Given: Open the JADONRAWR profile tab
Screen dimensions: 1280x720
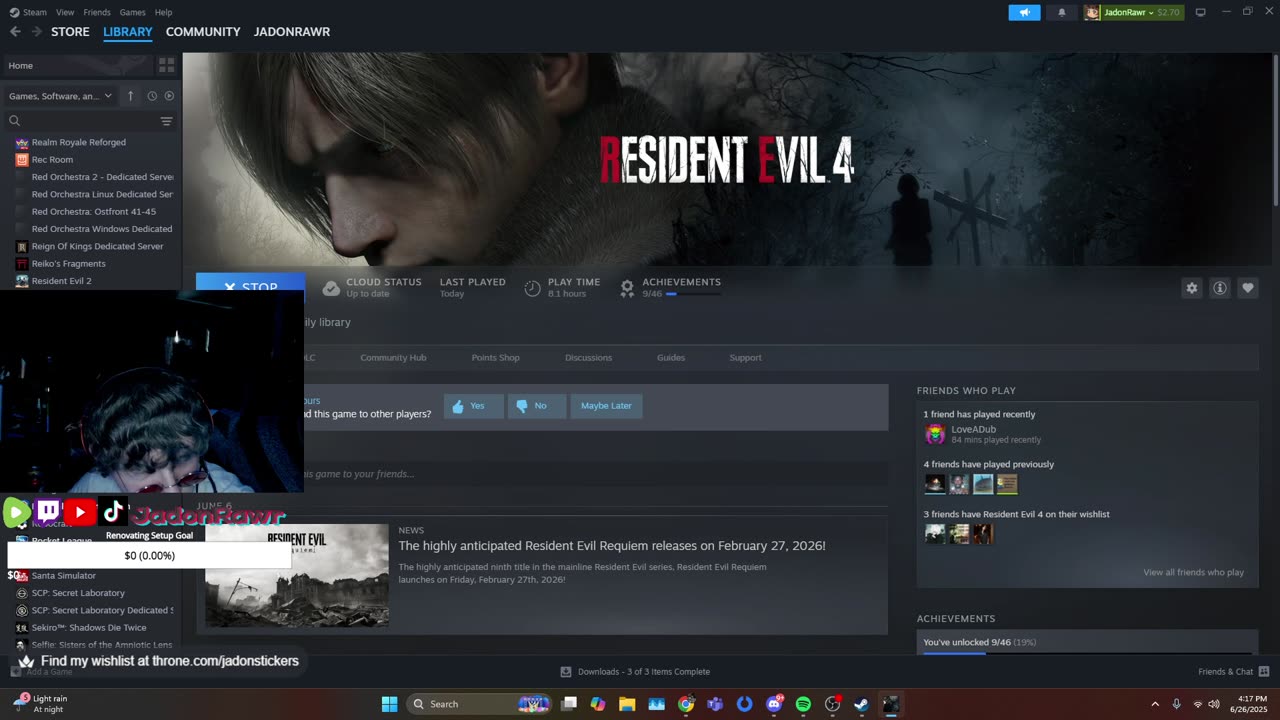Looking at the screenshot, I should pyautogui.click(x=292, y=32).
